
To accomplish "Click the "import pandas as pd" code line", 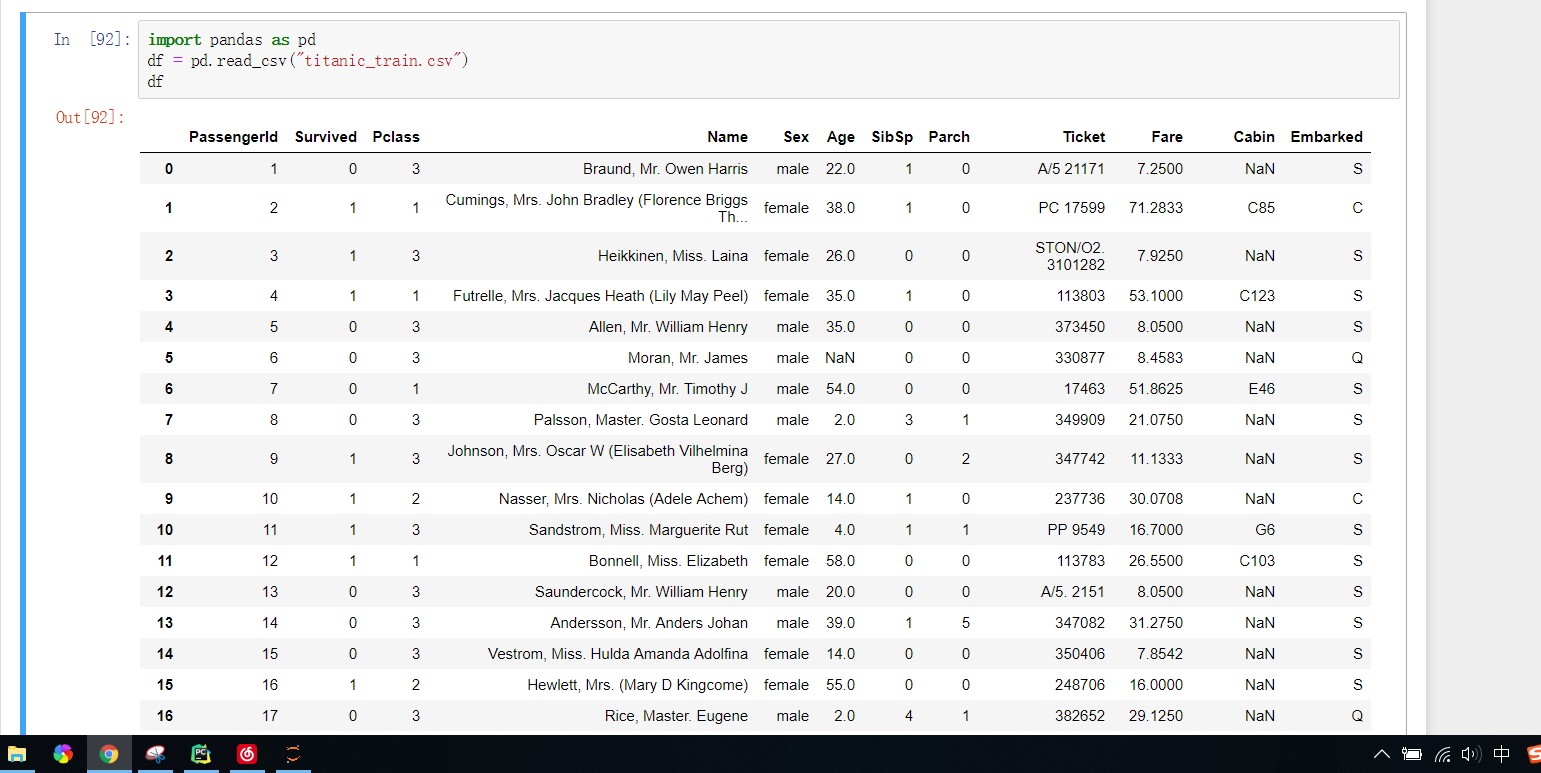I will pos(232,40).
